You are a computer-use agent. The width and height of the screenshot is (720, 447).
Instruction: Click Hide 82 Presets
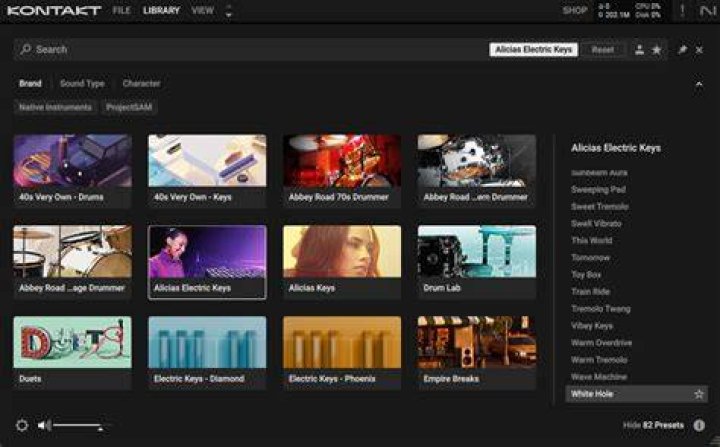tap(653, 425)
